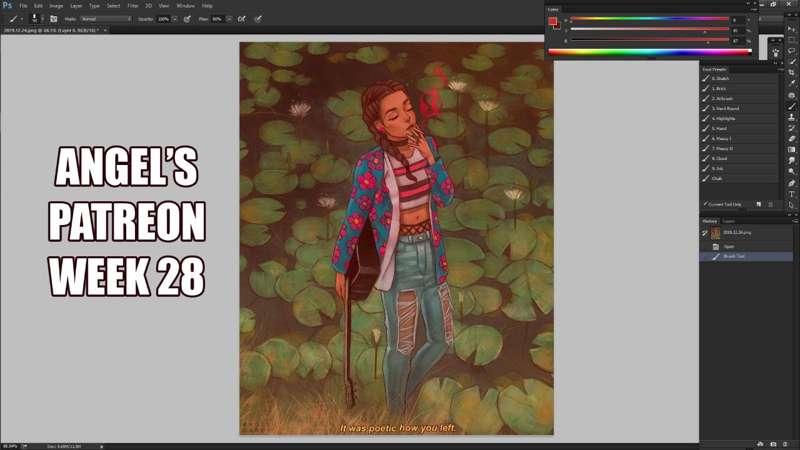The width and height of the screenshot is (800, 450).
Task: Select the Eraser tool
Action: (x=791, y=139)
